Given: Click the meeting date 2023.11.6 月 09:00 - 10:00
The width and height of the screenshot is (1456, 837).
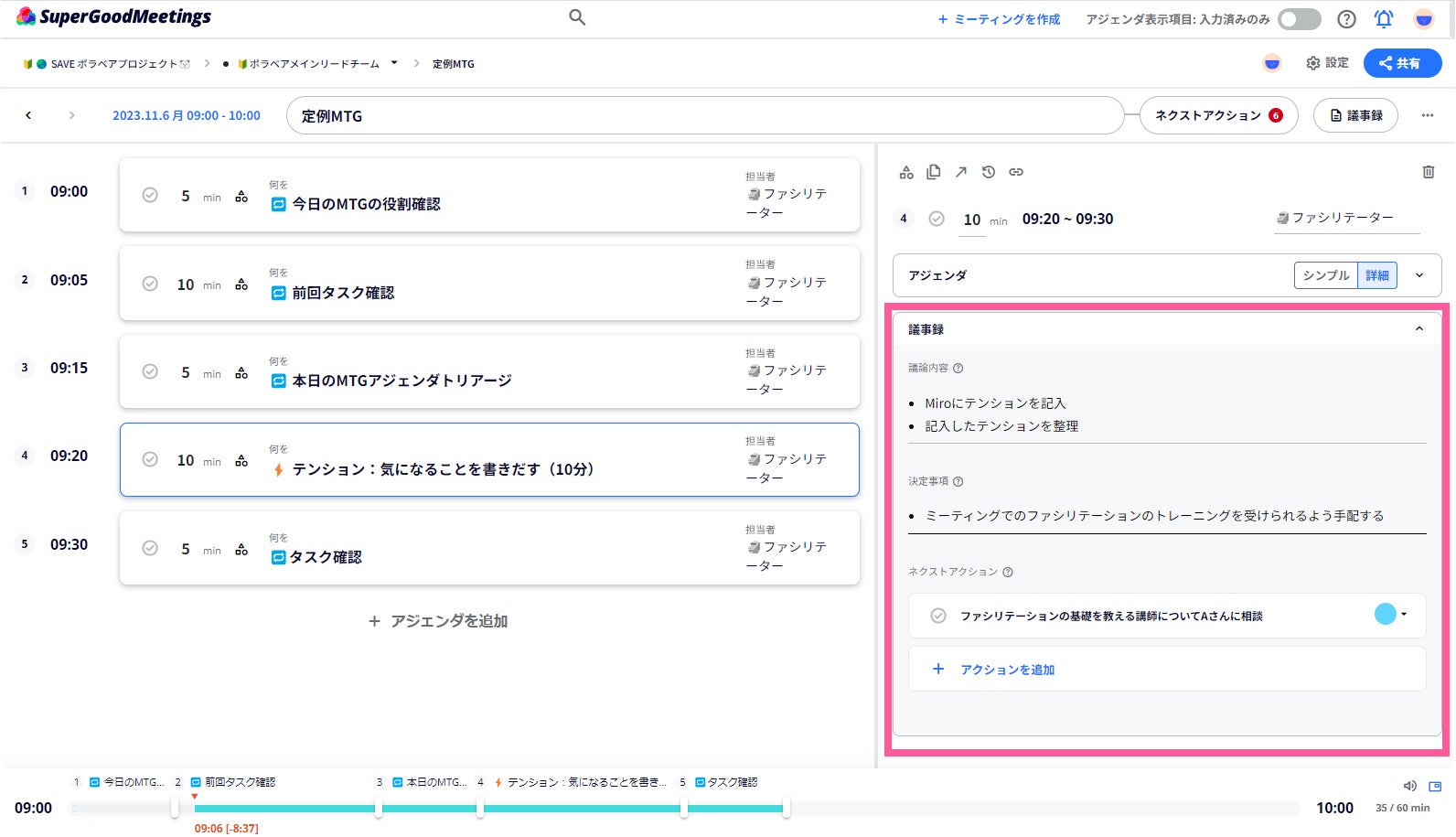Looking at the screenshot, I should 187,116.
